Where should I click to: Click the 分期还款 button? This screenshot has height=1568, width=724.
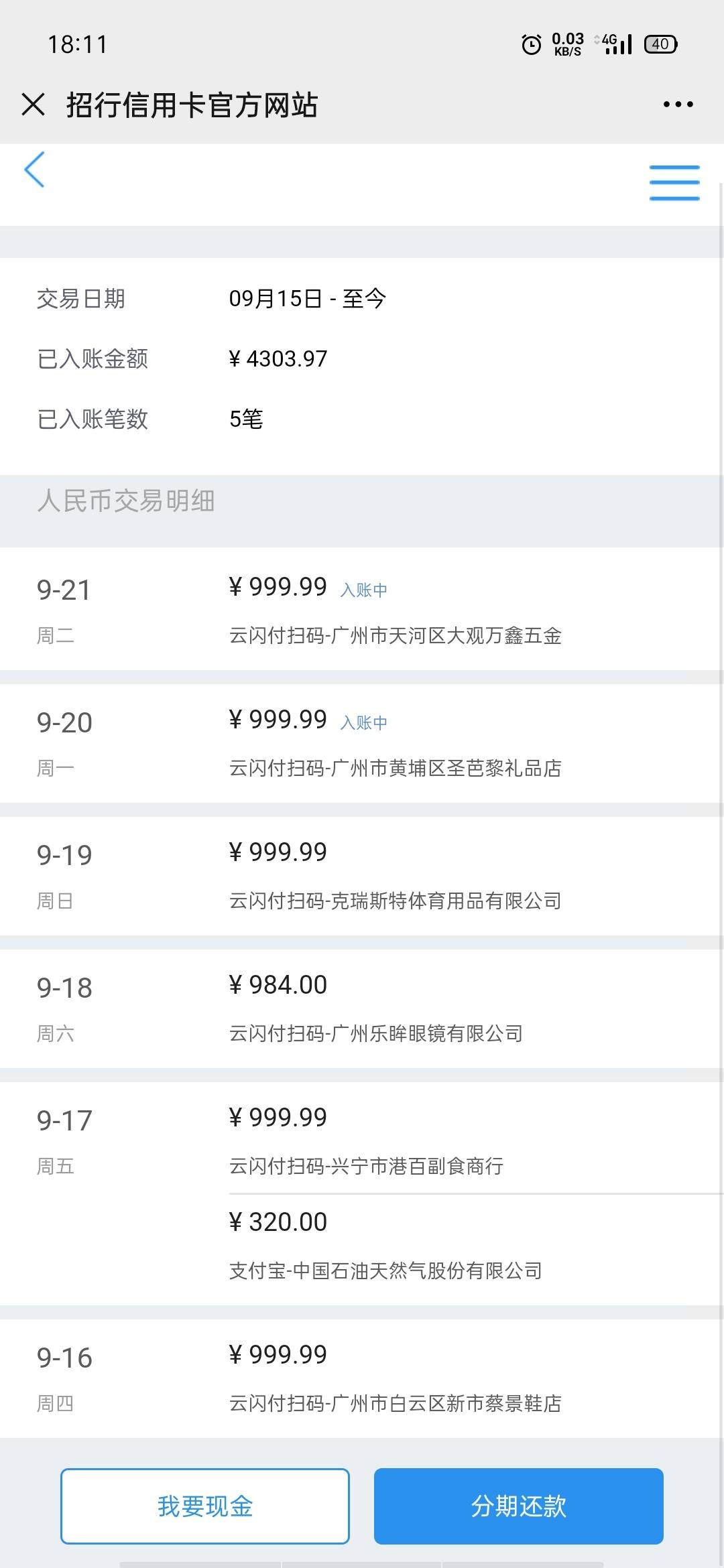(x=519, y=1506)
